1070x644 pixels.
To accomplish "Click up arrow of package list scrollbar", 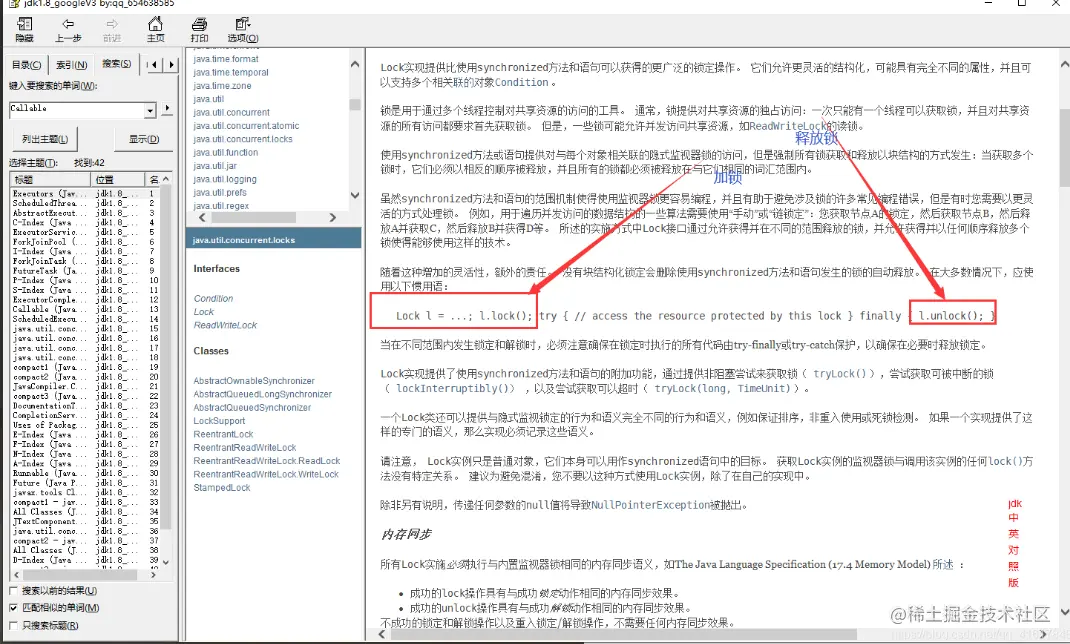I will [355, 64].
